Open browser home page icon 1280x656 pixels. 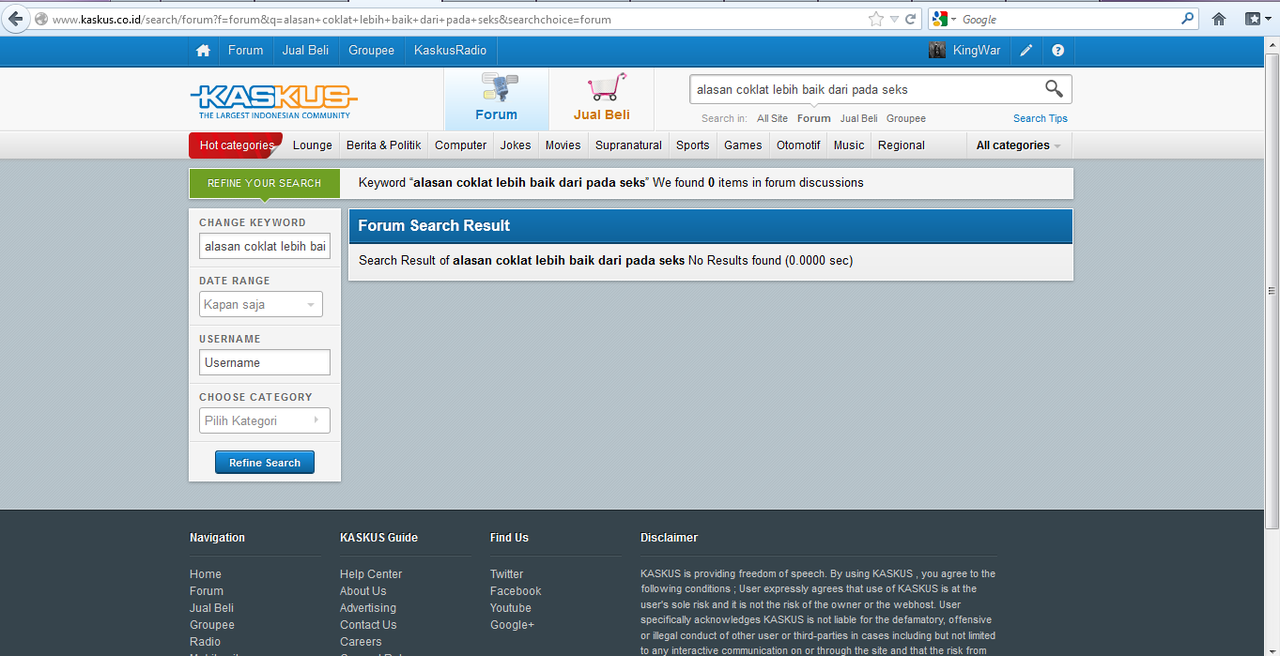click(1218, 19)
